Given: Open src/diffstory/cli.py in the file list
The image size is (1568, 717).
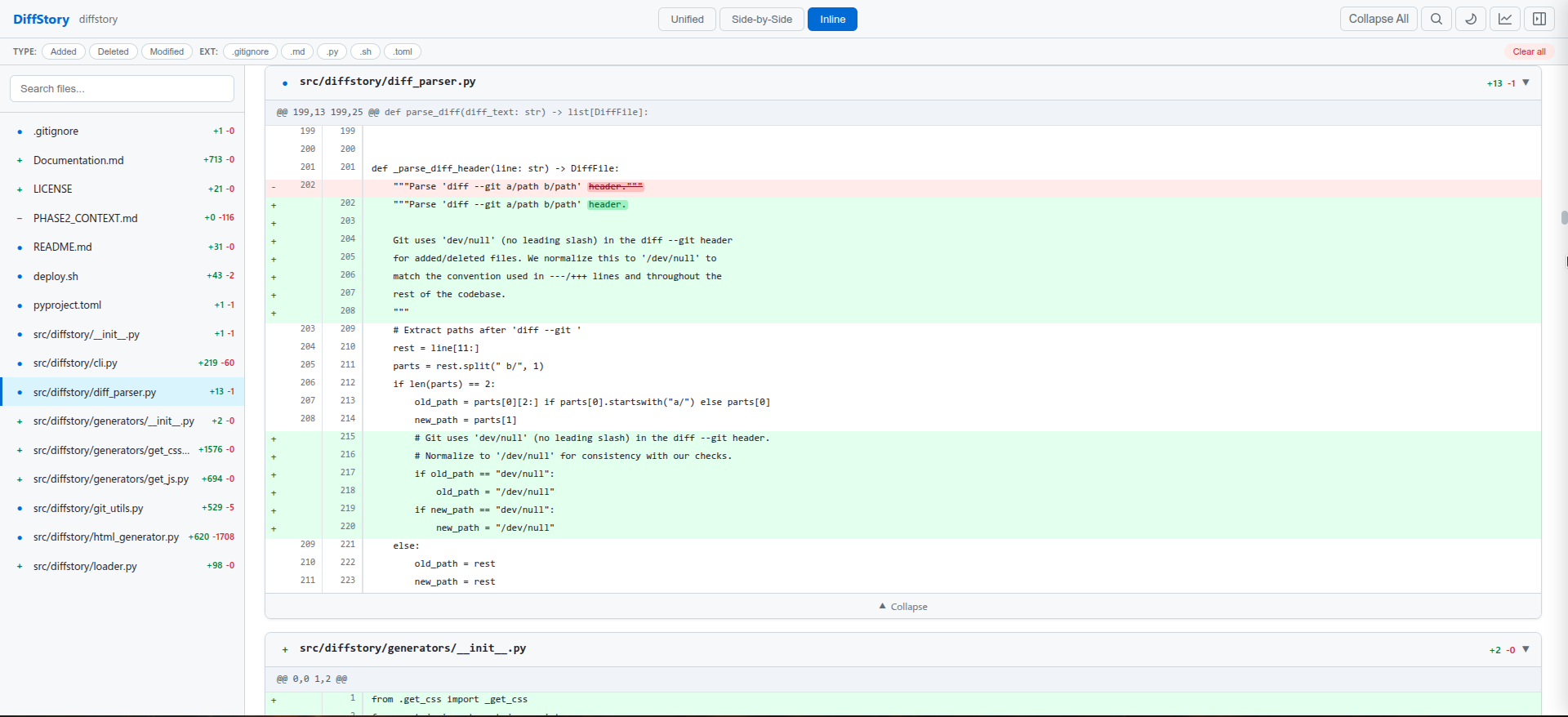Looking at the screenshot, I should [x=122, y=363].
